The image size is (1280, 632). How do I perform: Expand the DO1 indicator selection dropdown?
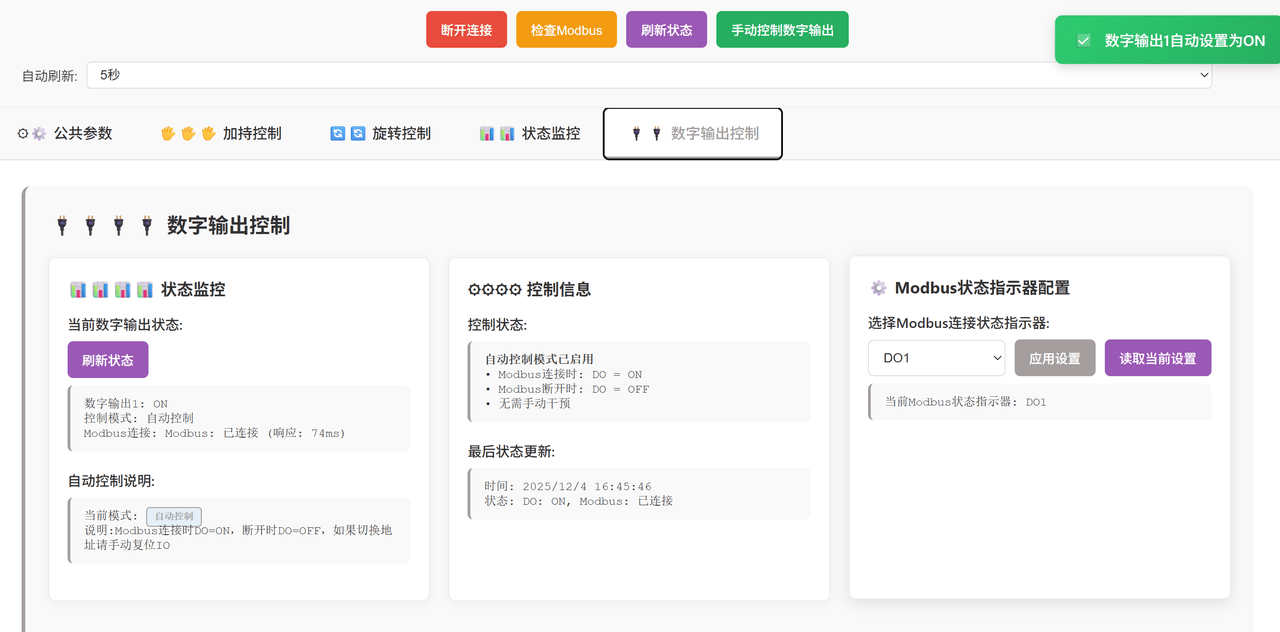pyautogui.click(x=936, y=358)
